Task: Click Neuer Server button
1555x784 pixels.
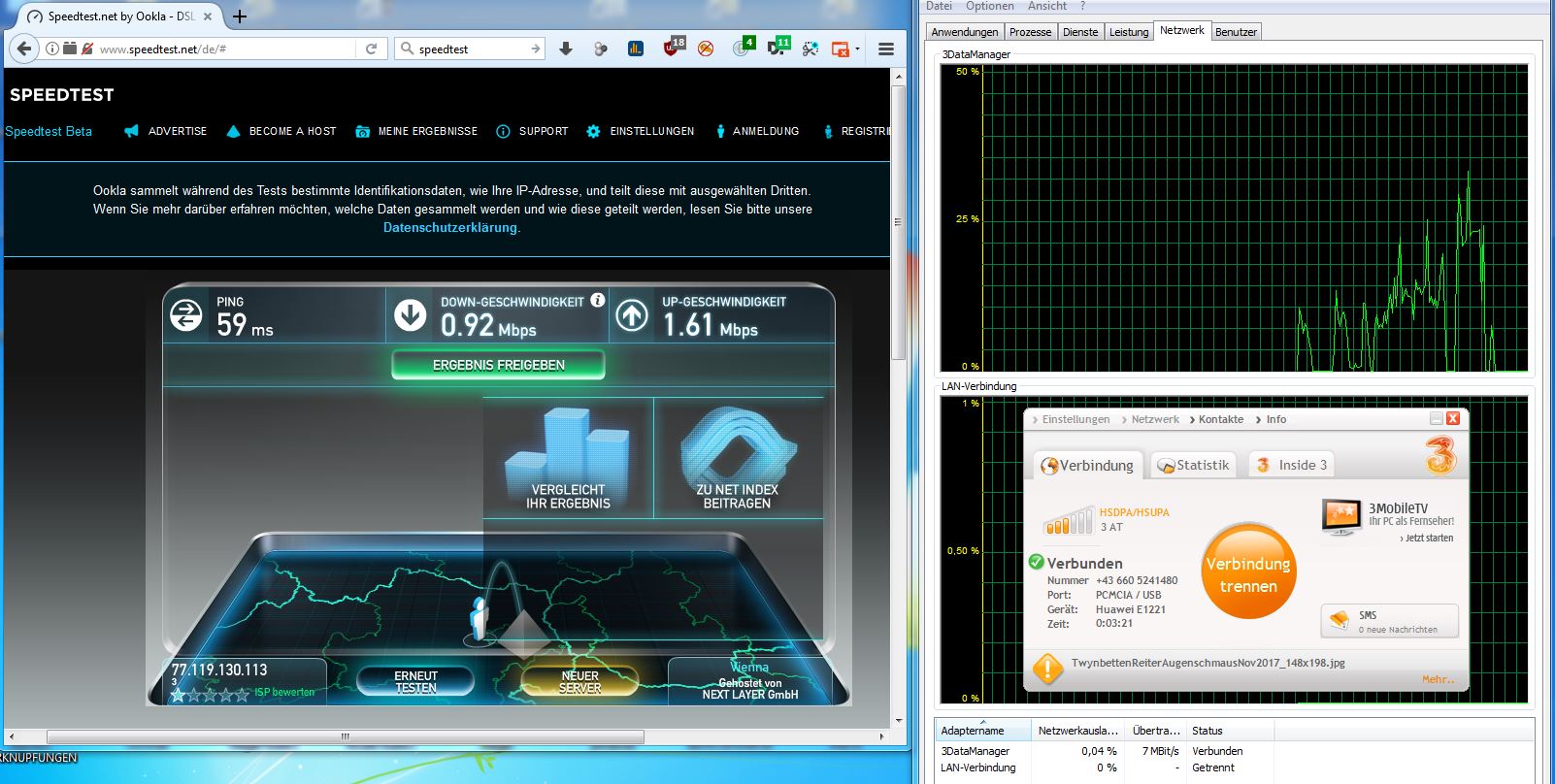Action: tap(579, 681)
